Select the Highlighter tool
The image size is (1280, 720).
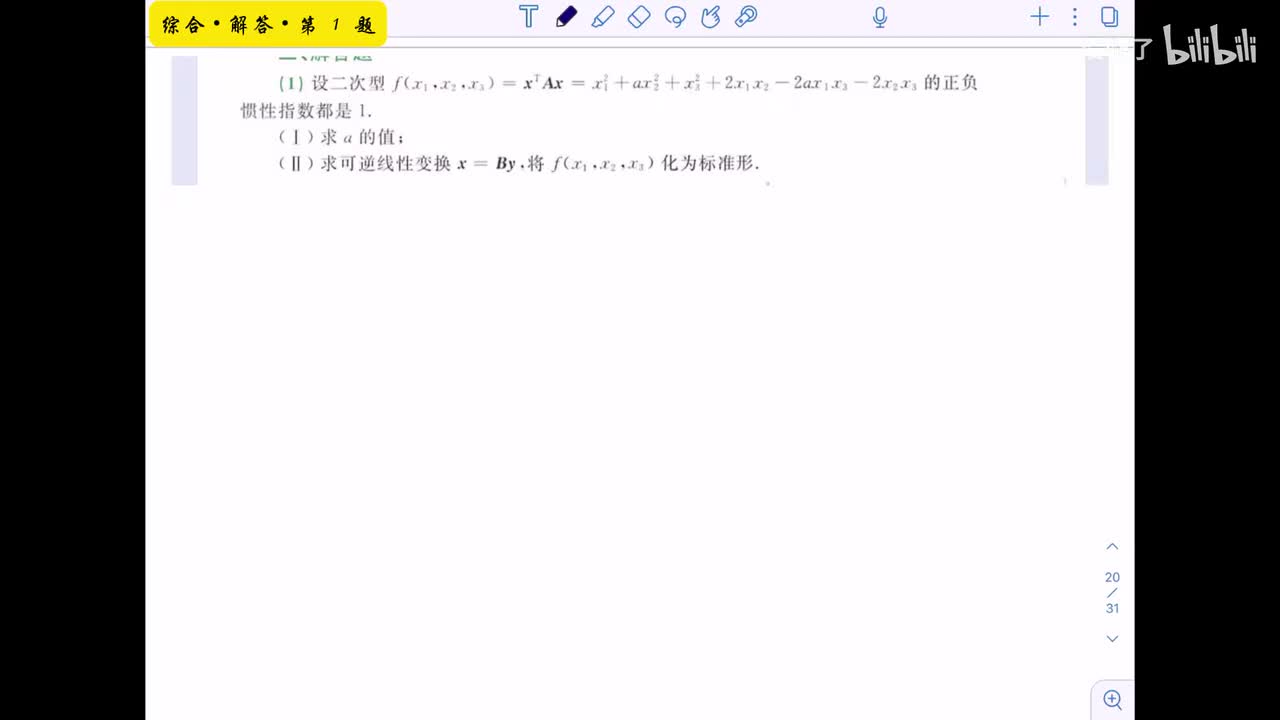click(603, 16)
